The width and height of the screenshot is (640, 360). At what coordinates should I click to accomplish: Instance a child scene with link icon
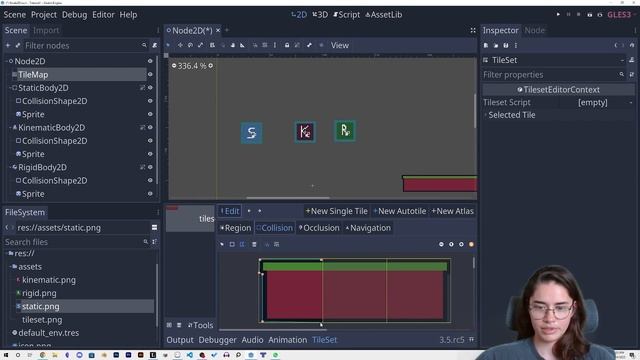coord(18,45)
